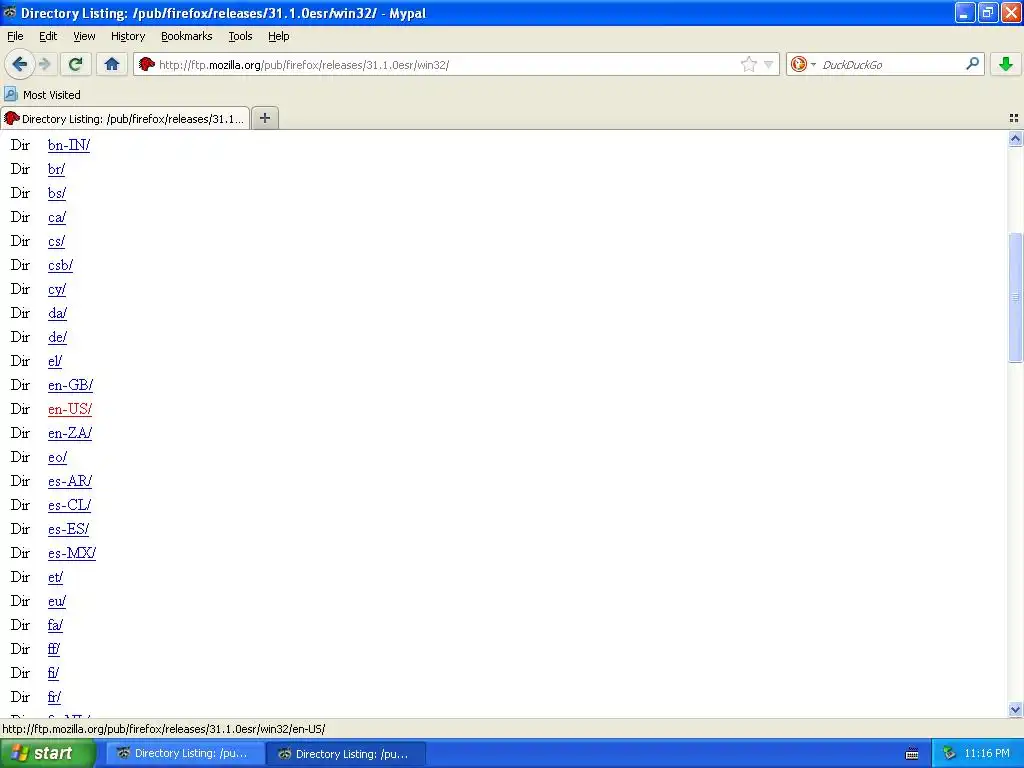Open the DuckDuckGo search engine selector
This screenshot has height=768, width=1024.
[803, 64]
